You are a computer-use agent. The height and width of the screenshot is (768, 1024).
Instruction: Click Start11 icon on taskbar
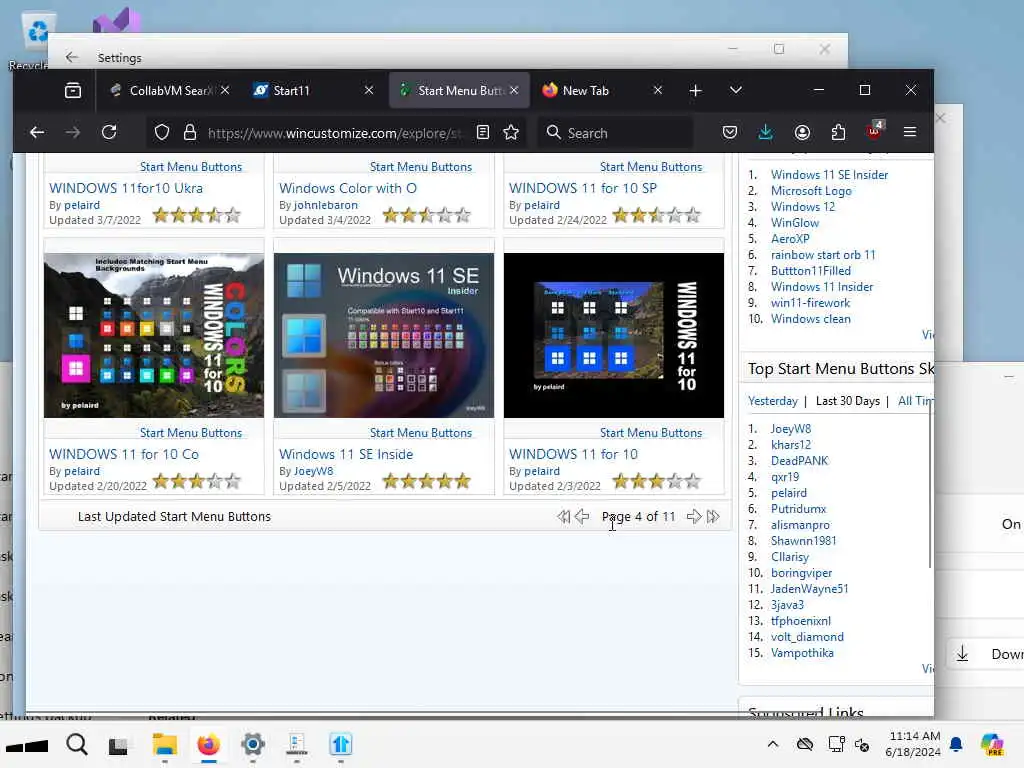[341, 744]
